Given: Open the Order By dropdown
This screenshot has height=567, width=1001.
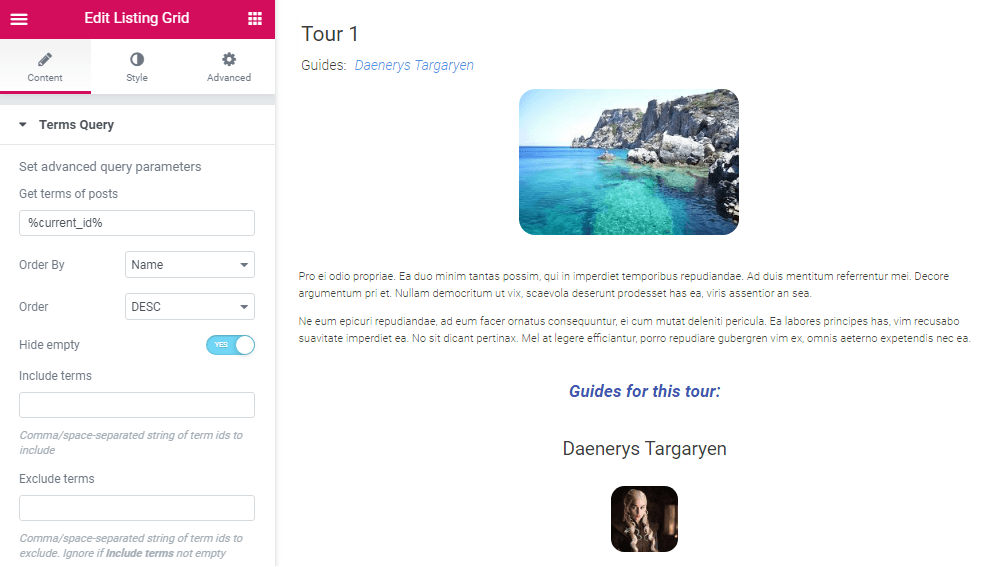Looking at the screenshot, I should [190, 264].
